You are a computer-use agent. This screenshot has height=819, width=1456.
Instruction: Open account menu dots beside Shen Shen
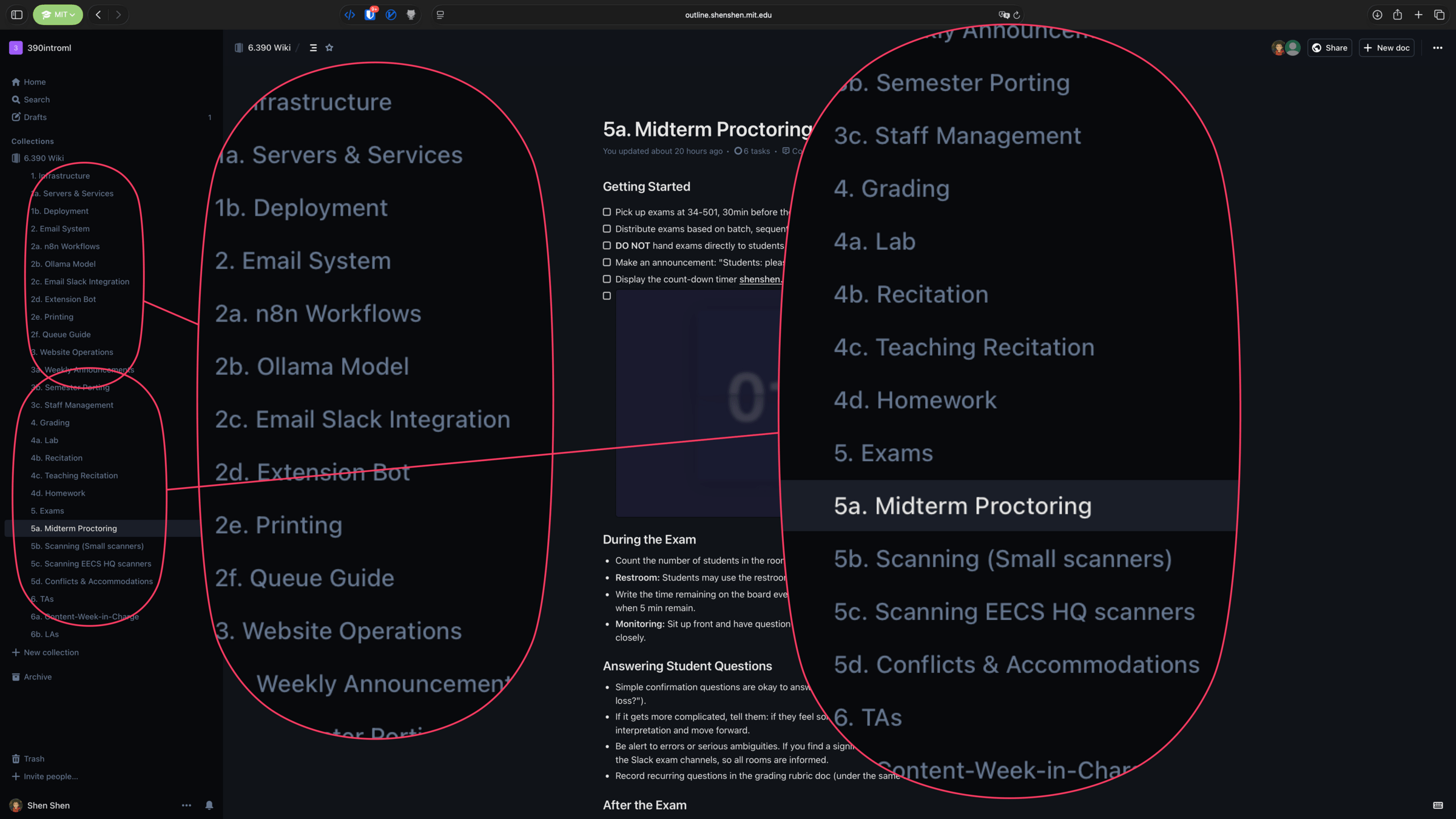coord(186,805)
